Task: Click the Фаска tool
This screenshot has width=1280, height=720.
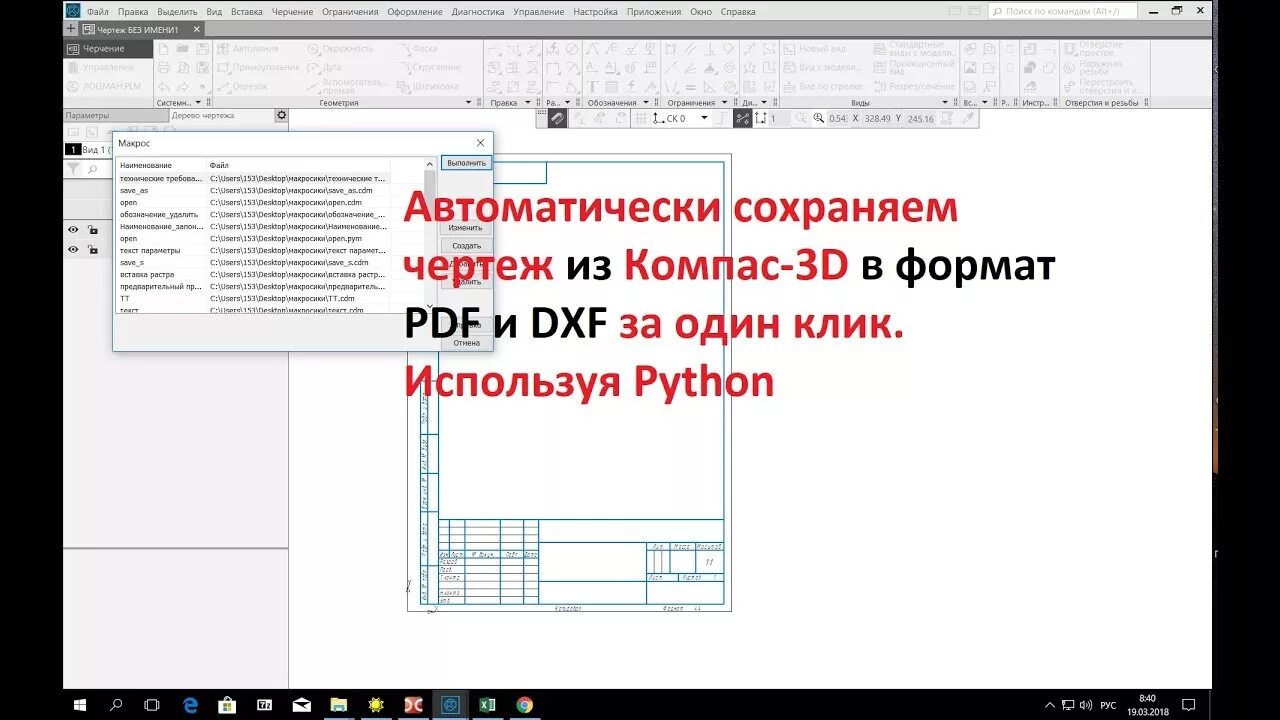Action: click(417, 48)
